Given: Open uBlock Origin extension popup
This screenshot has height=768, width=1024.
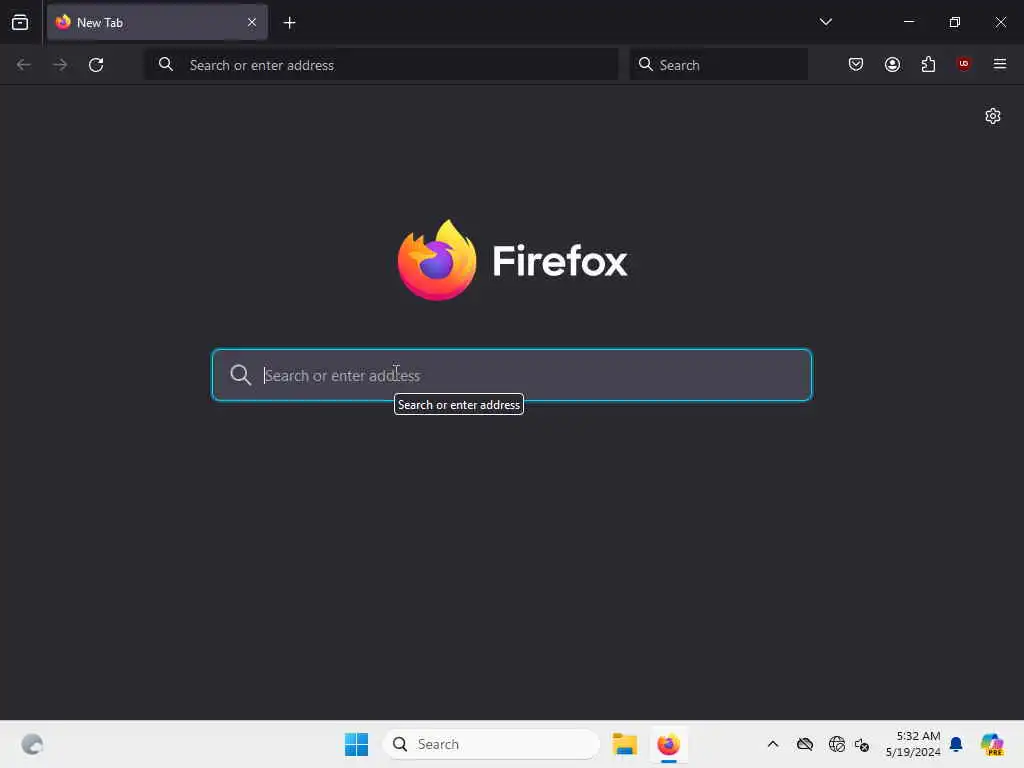Looking at the screenshot, I should [x=963, y=64].
